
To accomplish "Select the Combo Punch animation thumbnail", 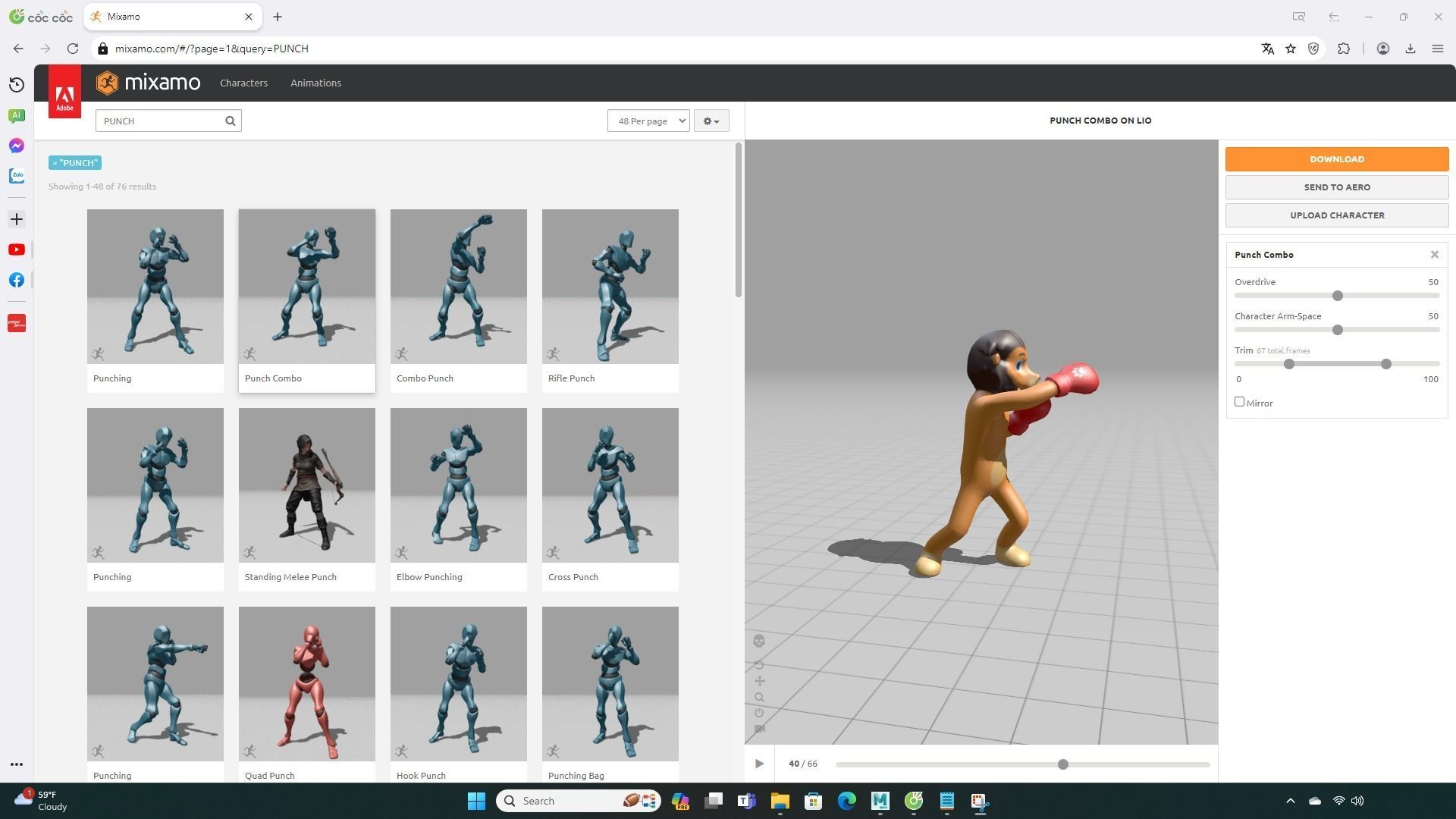I will pos(459,287).
